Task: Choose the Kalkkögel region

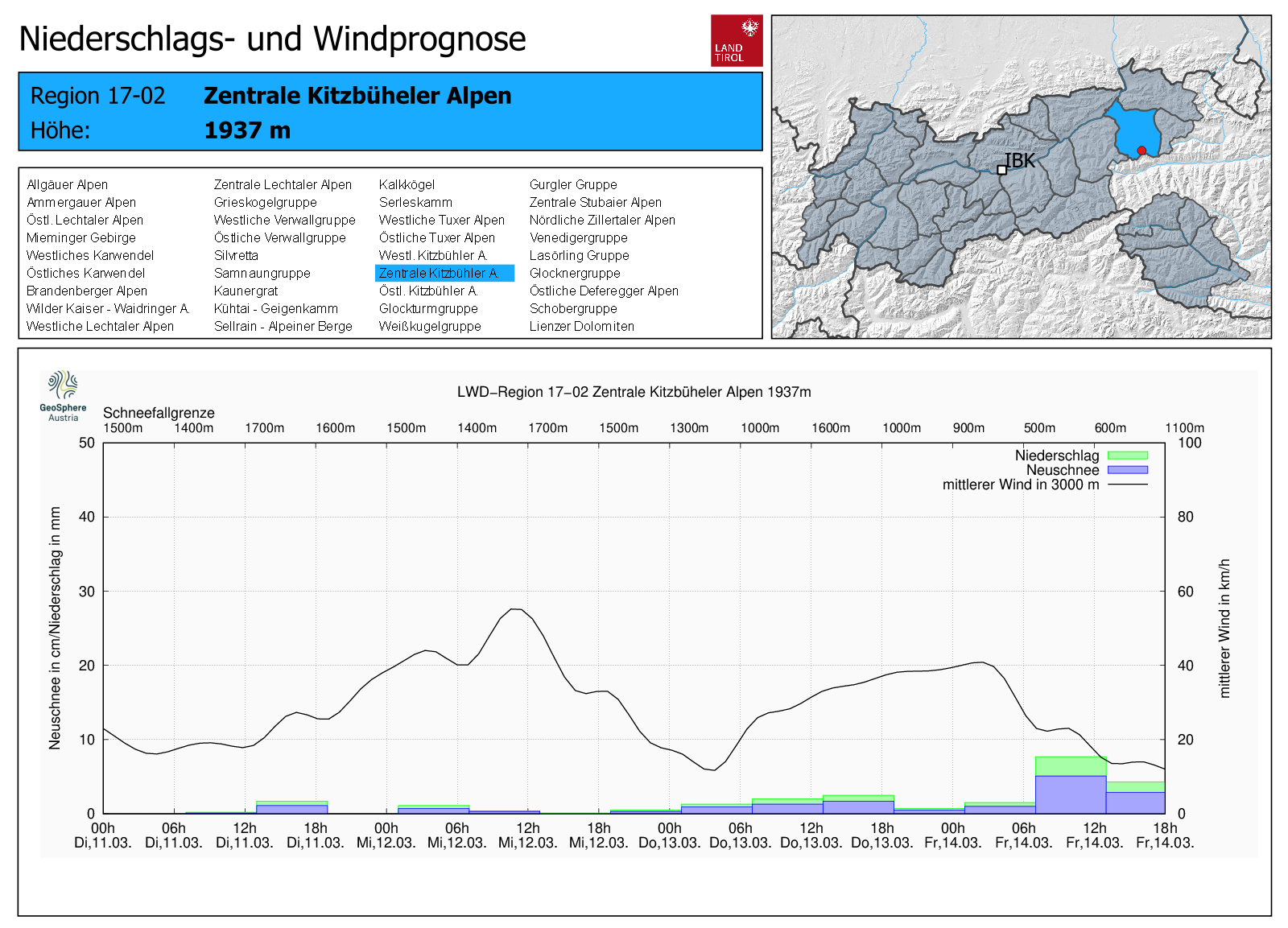Action: coord(407,184)
